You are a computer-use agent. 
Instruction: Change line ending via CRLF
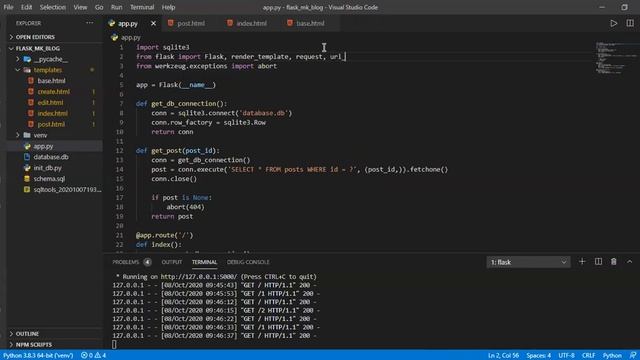588,355
